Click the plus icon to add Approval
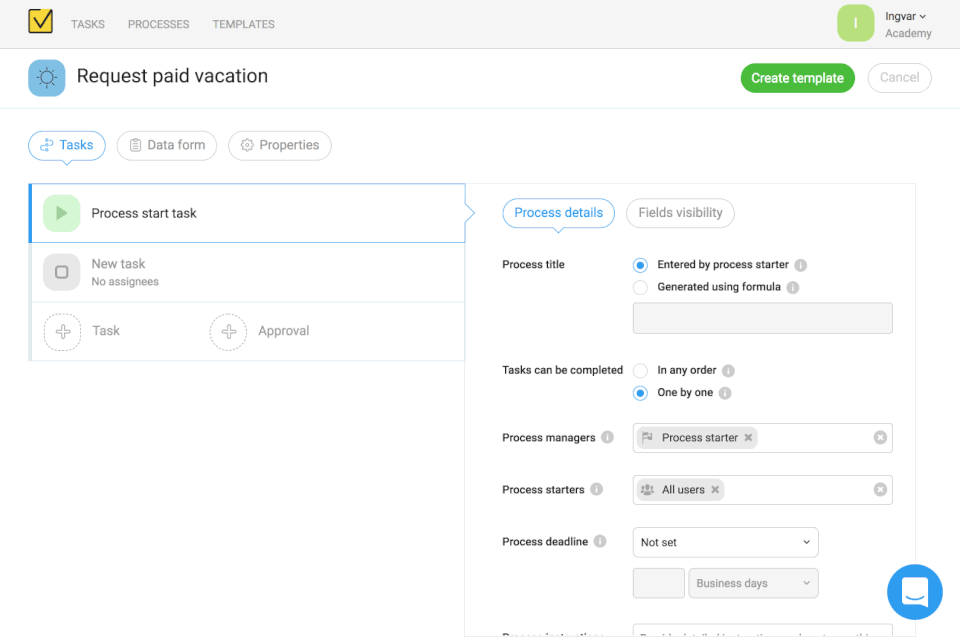960x637 pixels. pos(228,331)
